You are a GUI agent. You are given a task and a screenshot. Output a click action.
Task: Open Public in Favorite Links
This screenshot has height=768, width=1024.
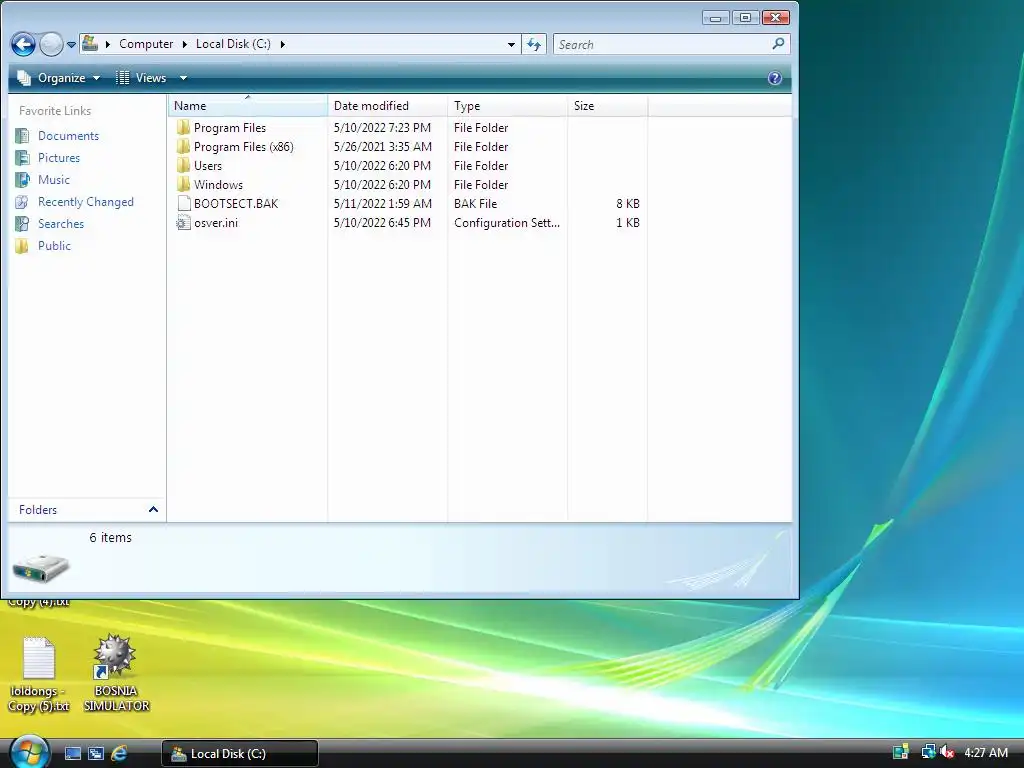54,246
